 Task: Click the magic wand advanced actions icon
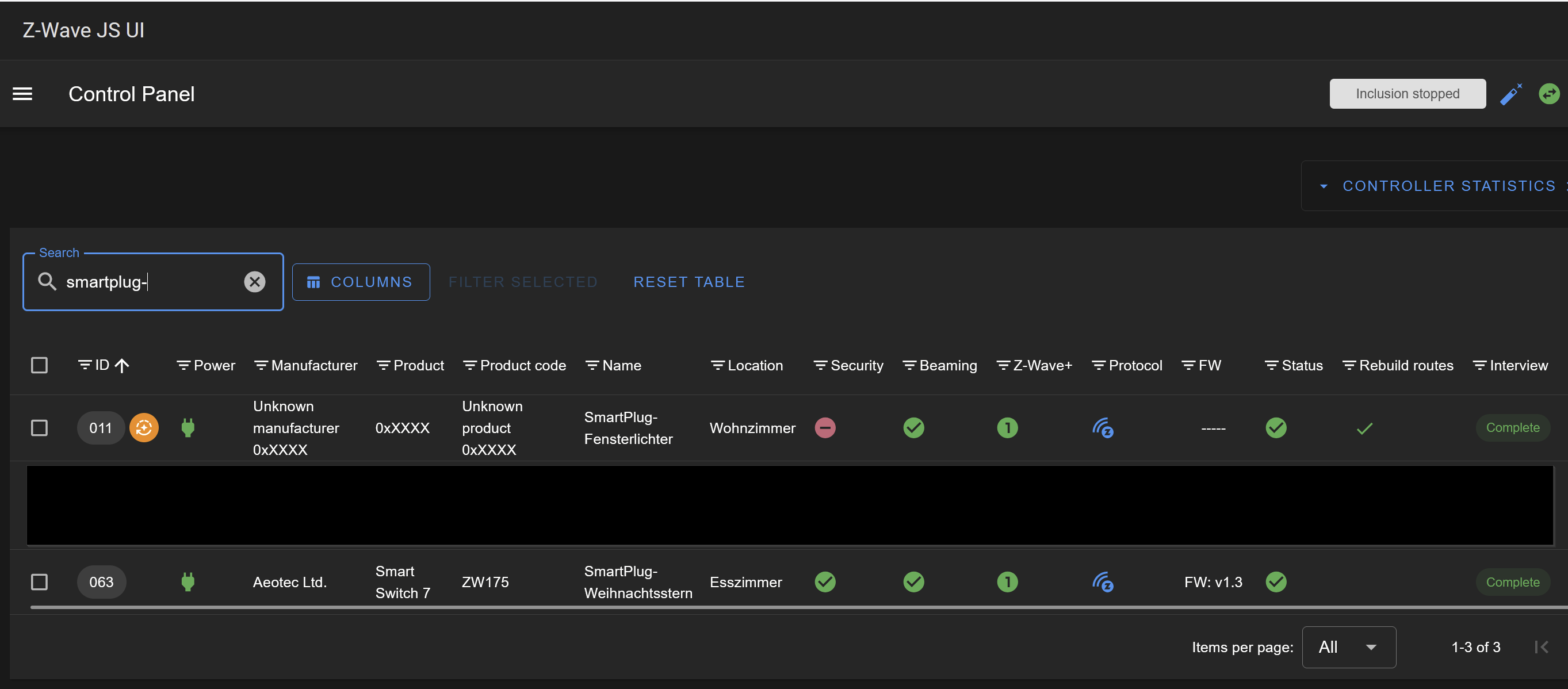[x=1510, y=94]
